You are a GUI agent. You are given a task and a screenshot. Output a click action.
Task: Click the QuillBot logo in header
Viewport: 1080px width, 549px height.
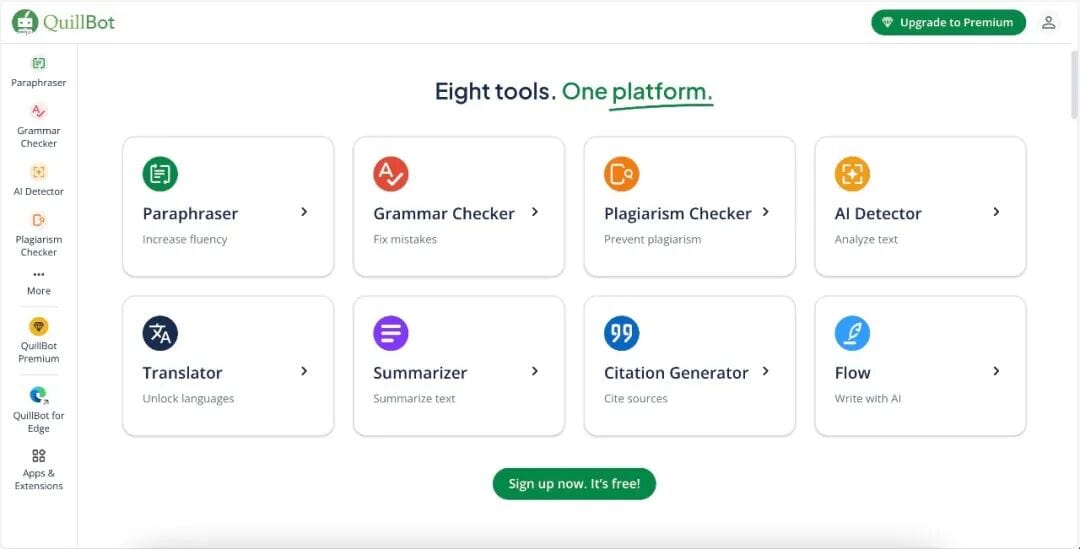(x=63, y=21)
